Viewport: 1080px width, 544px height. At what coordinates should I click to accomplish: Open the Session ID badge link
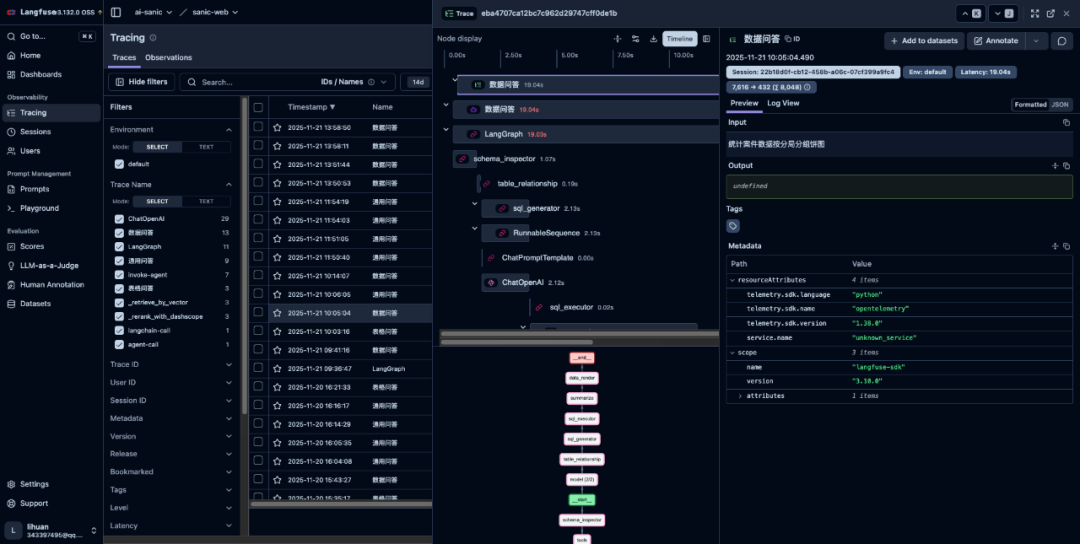pos(813,72)
